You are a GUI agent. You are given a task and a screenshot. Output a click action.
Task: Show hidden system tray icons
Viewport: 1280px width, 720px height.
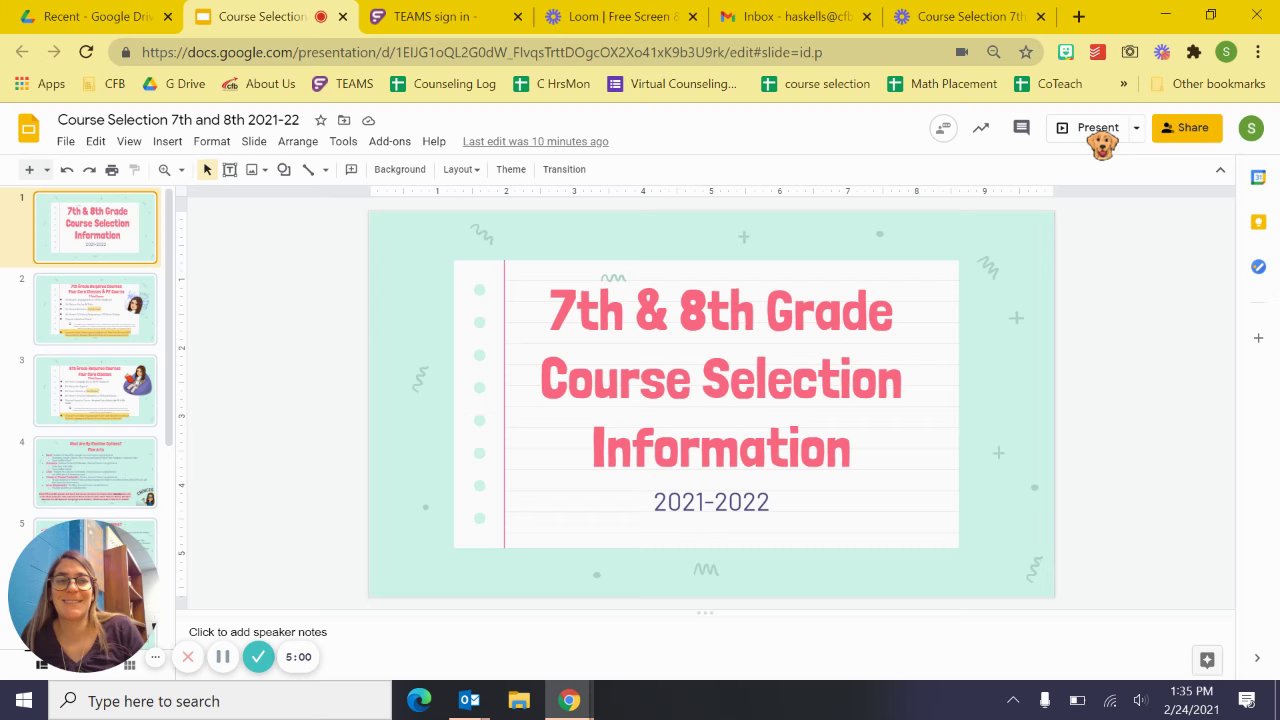click(x=1013, y=701)
